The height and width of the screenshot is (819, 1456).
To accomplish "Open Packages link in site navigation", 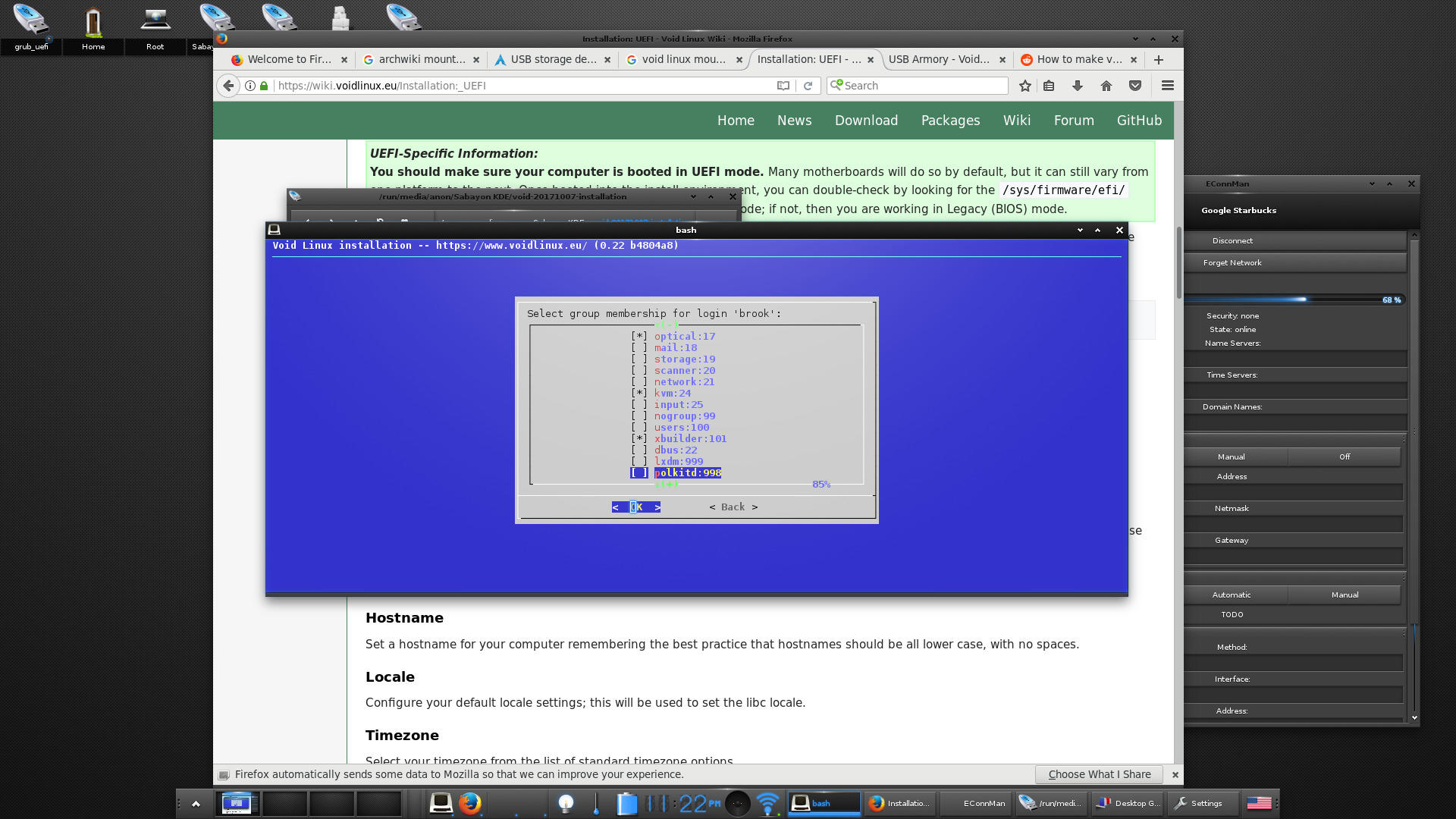I will [x=950, y=121].
